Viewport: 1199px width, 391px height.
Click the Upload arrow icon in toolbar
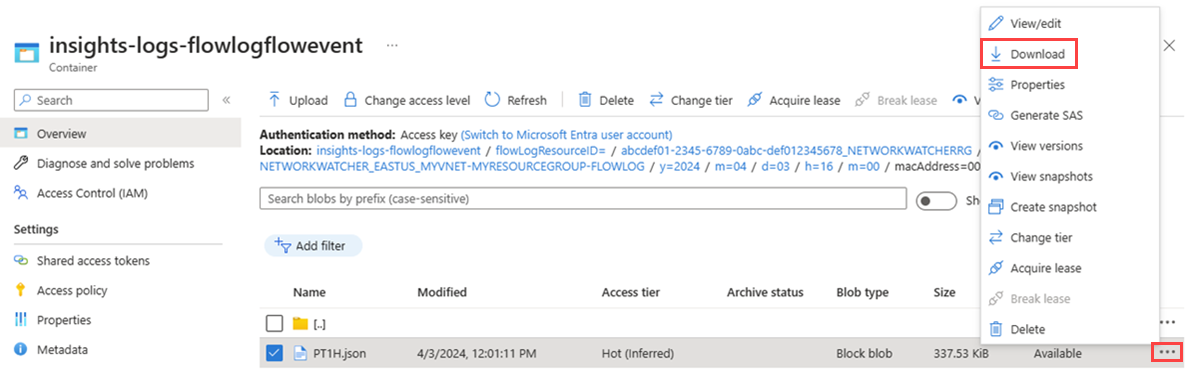point(274,100)
